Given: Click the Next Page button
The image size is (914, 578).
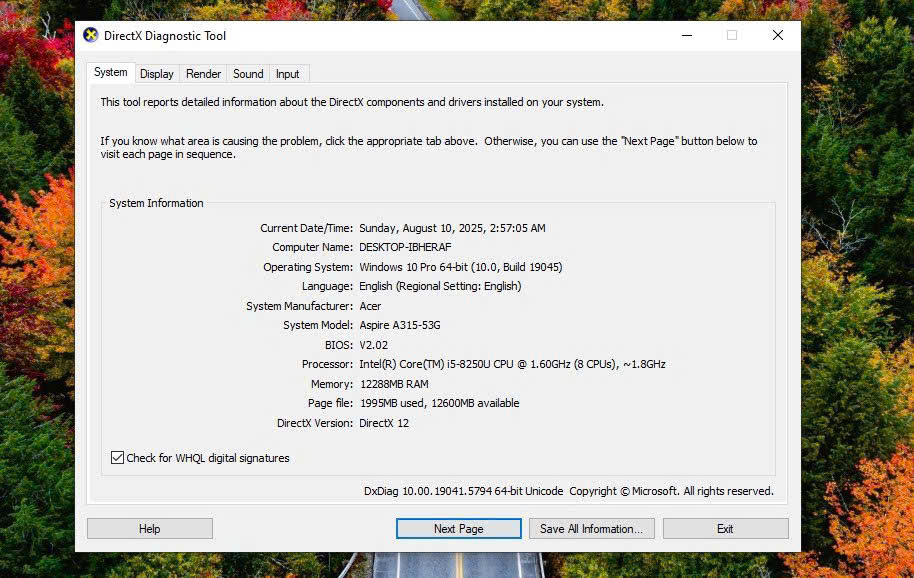Looking at the screenshot, I should click(x=459, y=528).
